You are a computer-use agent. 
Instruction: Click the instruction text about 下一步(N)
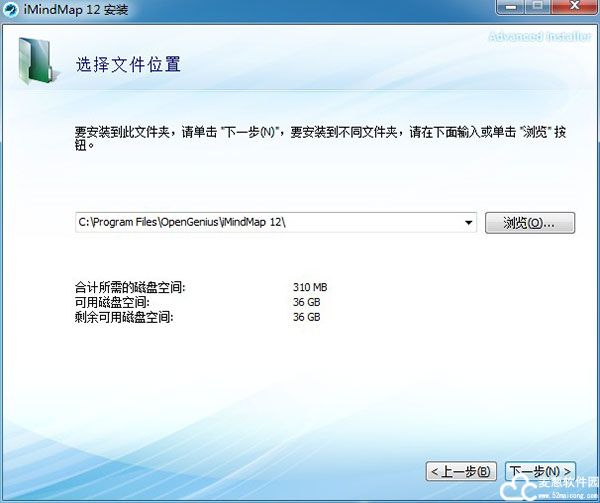[x=320, y=138]
